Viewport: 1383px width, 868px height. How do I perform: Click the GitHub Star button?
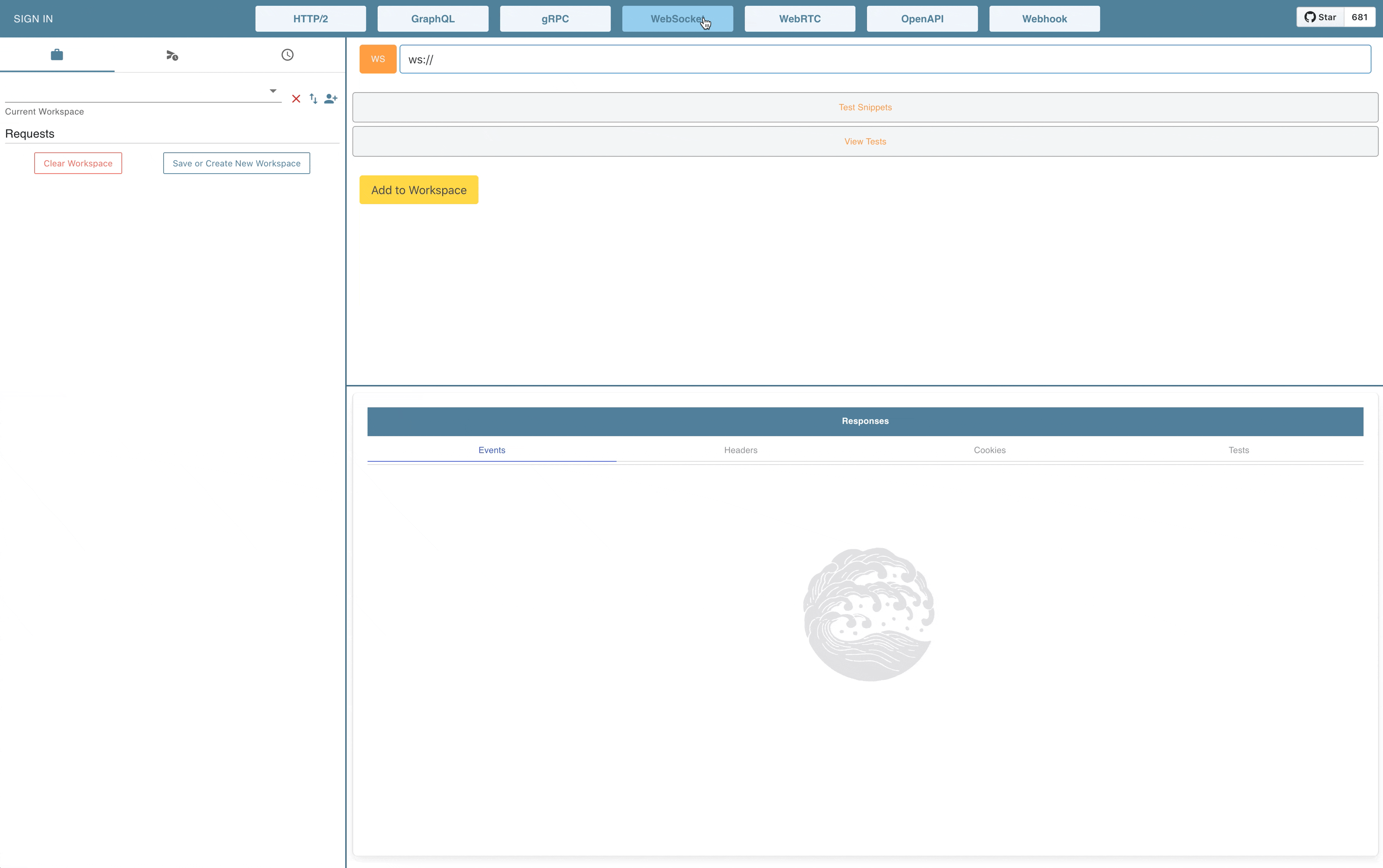tap(1320, 17)
